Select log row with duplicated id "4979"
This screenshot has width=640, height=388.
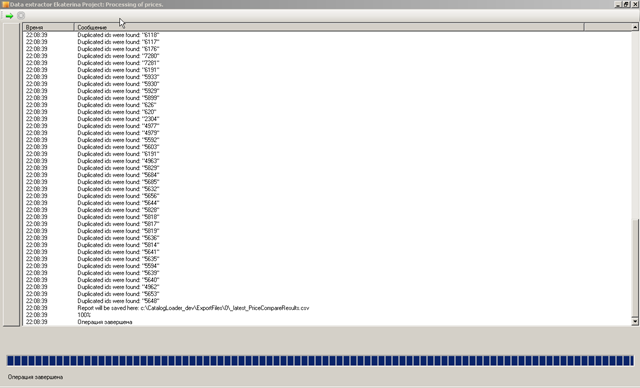tap(327, 133)
